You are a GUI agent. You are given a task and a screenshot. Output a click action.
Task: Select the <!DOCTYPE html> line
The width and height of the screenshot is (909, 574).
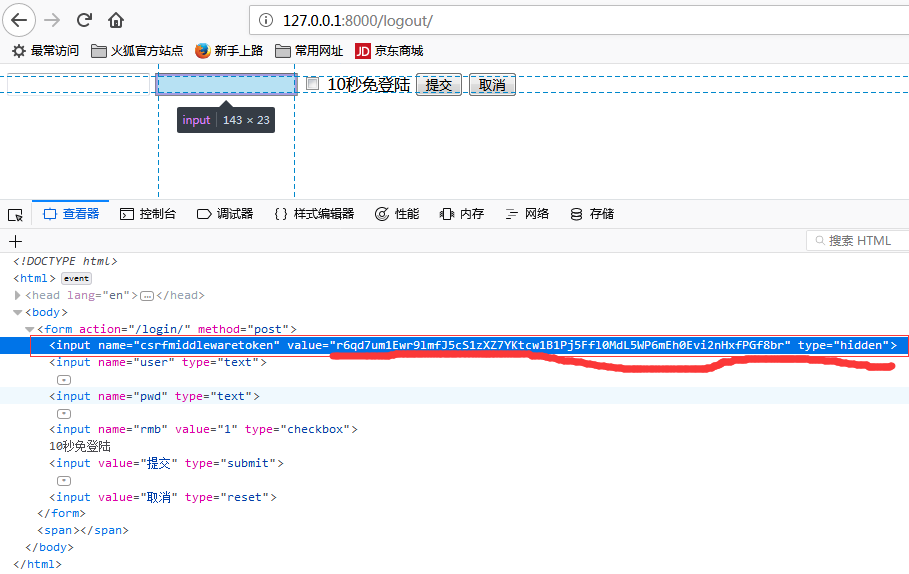pyautogui.click(x=66, y=261)
